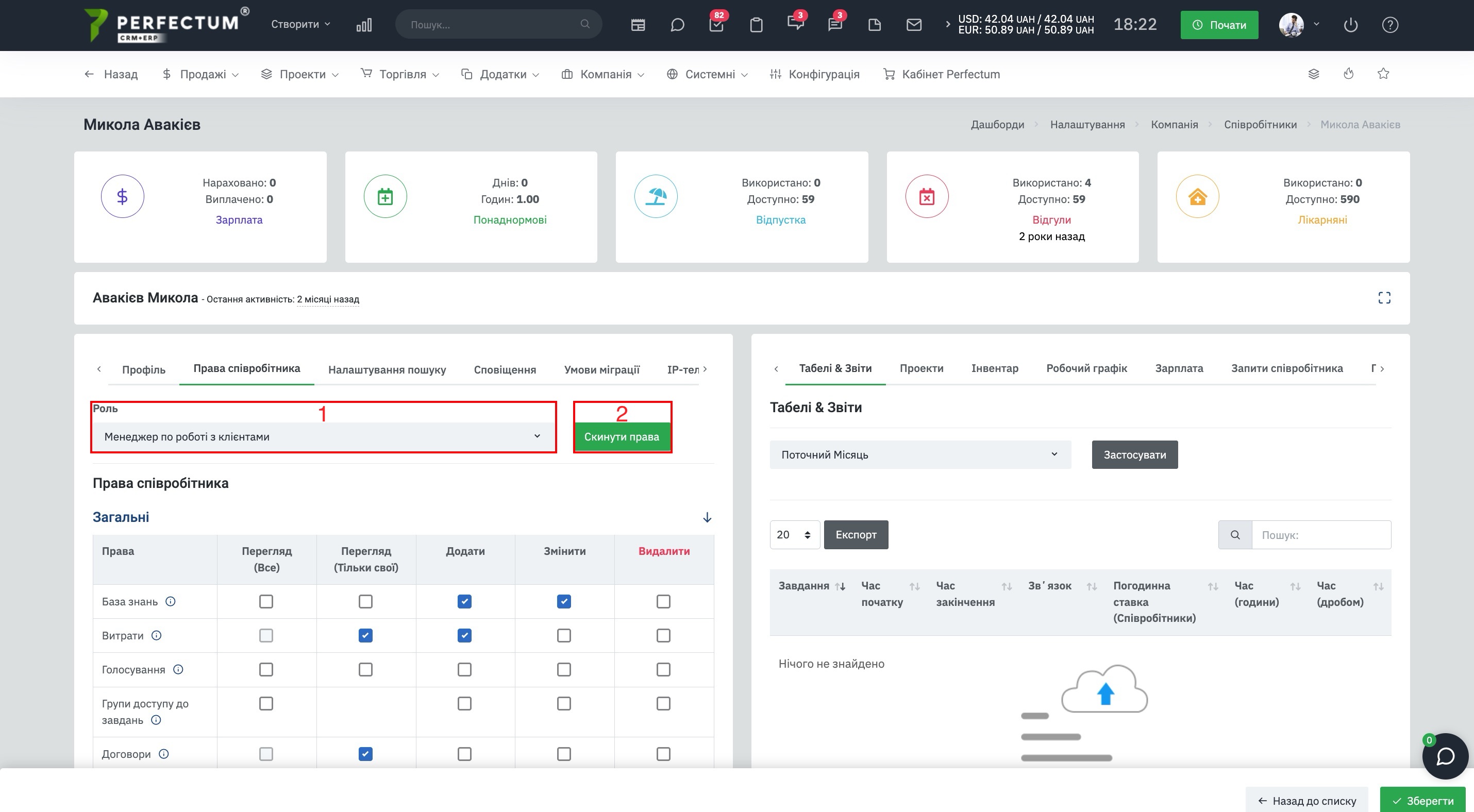Open the mail envelope icon
Viewport: 1474px width, 812px height.
tap(914, 25)
